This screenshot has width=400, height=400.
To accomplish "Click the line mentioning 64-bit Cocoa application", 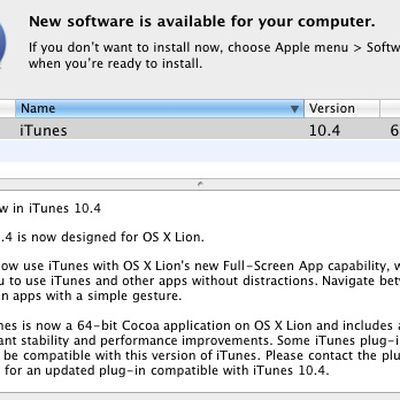I will point(200,326).
